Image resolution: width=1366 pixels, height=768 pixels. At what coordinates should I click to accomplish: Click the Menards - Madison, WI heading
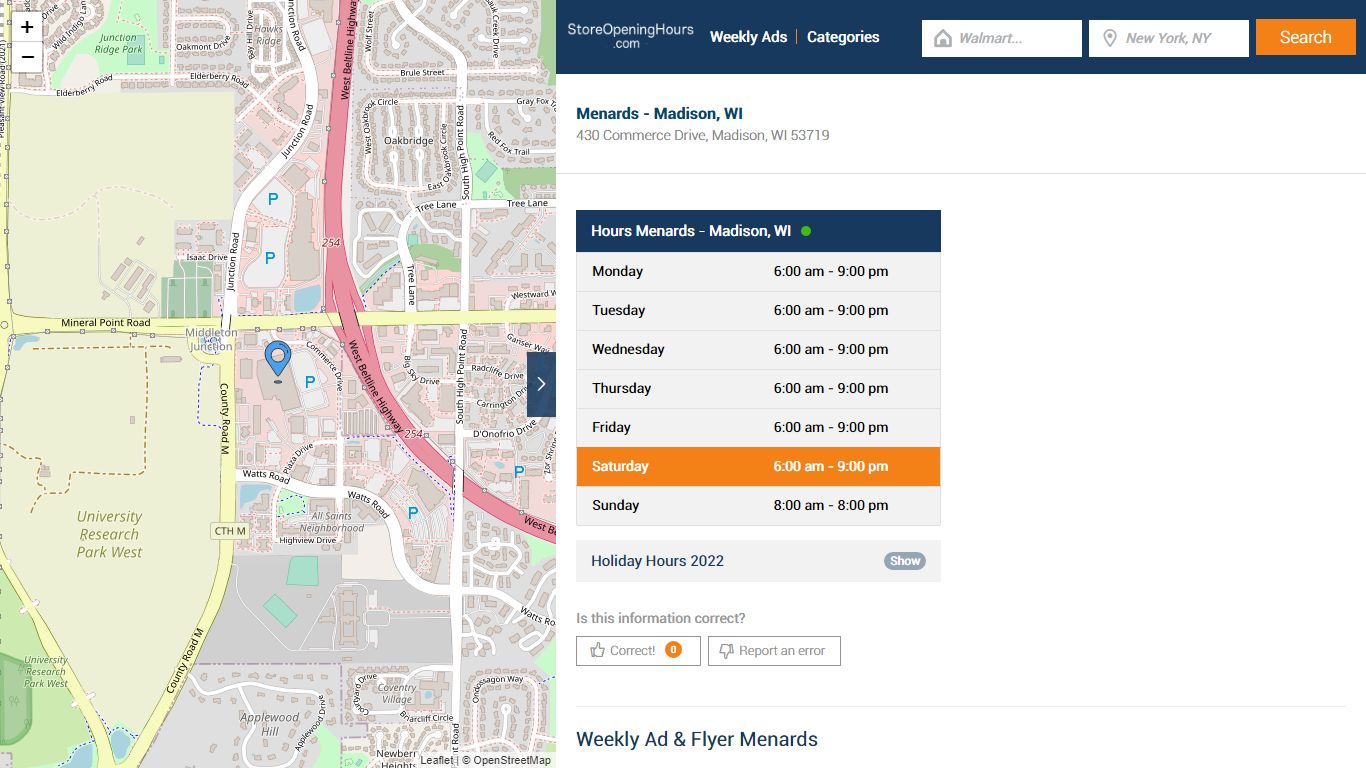pyautogui.click(x=659, y=114)
